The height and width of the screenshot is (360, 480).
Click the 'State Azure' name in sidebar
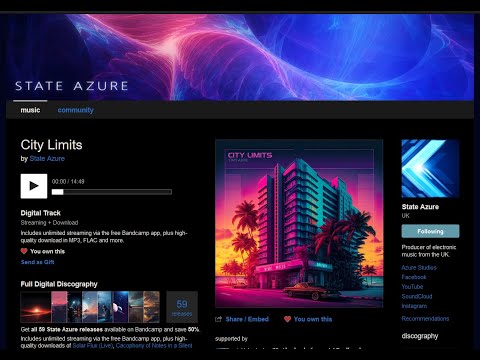click(x=420, y=207)
